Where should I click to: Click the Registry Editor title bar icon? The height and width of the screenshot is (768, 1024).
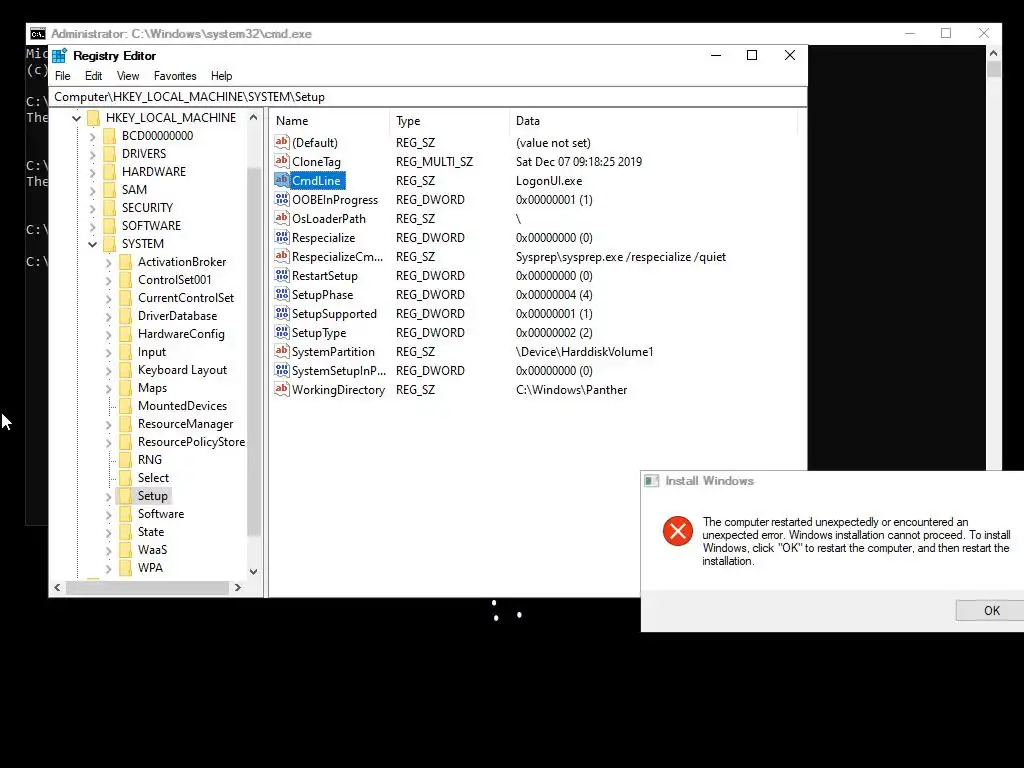59,56
